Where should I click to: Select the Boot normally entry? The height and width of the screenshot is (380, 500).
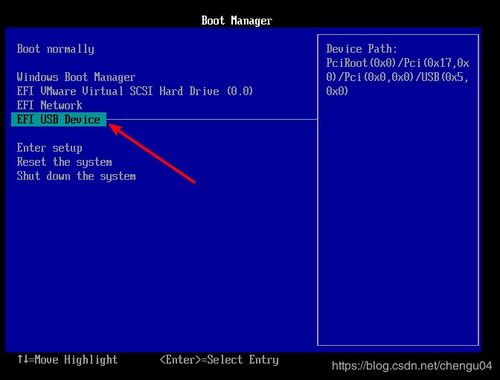coord(56,49)
